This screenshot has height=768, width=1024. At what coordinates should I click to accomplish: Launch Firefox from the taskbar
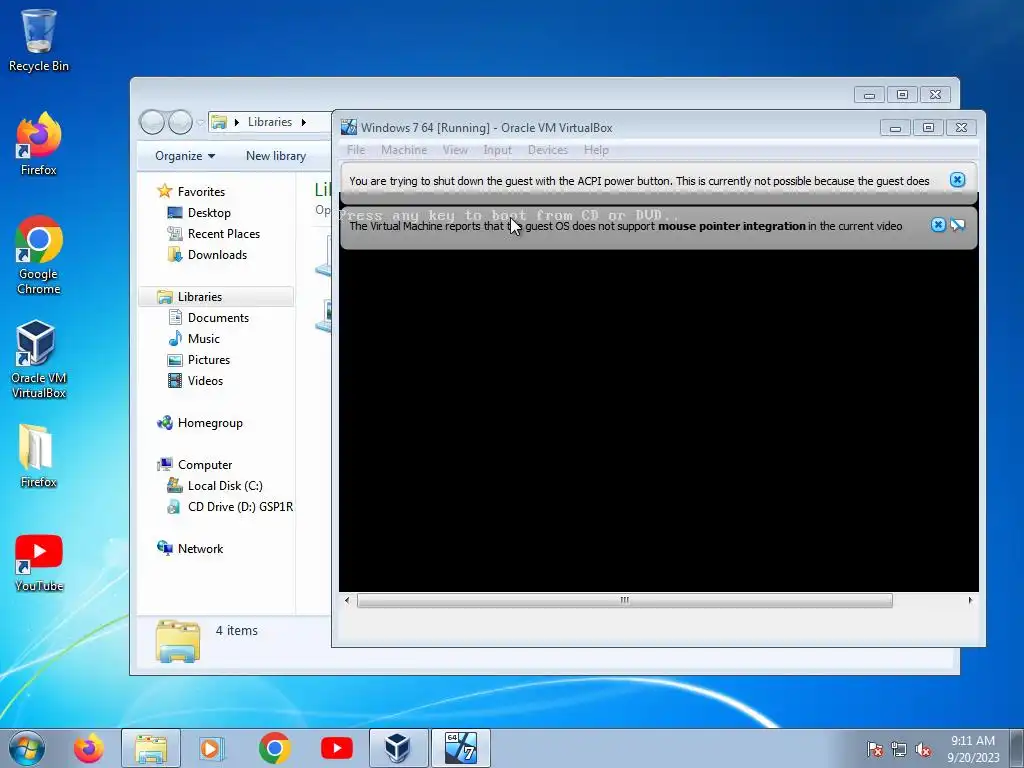[88, 748]
